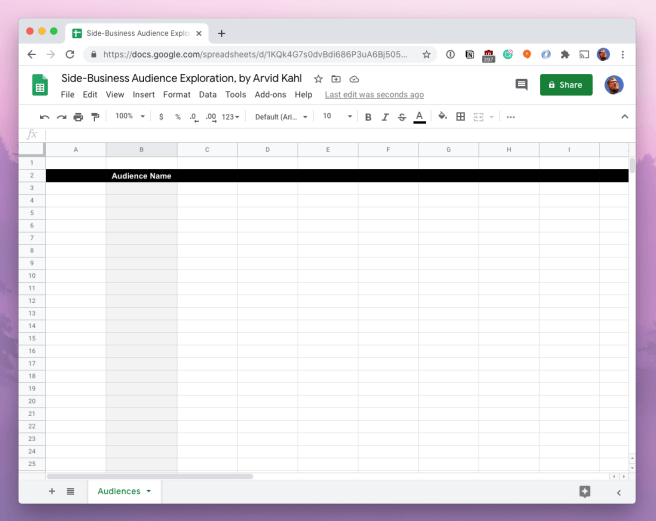Open the Explore button at bottom right
The width and height of the screenshot is (656, 521).
pyautogui.click(x=585, y=492)
